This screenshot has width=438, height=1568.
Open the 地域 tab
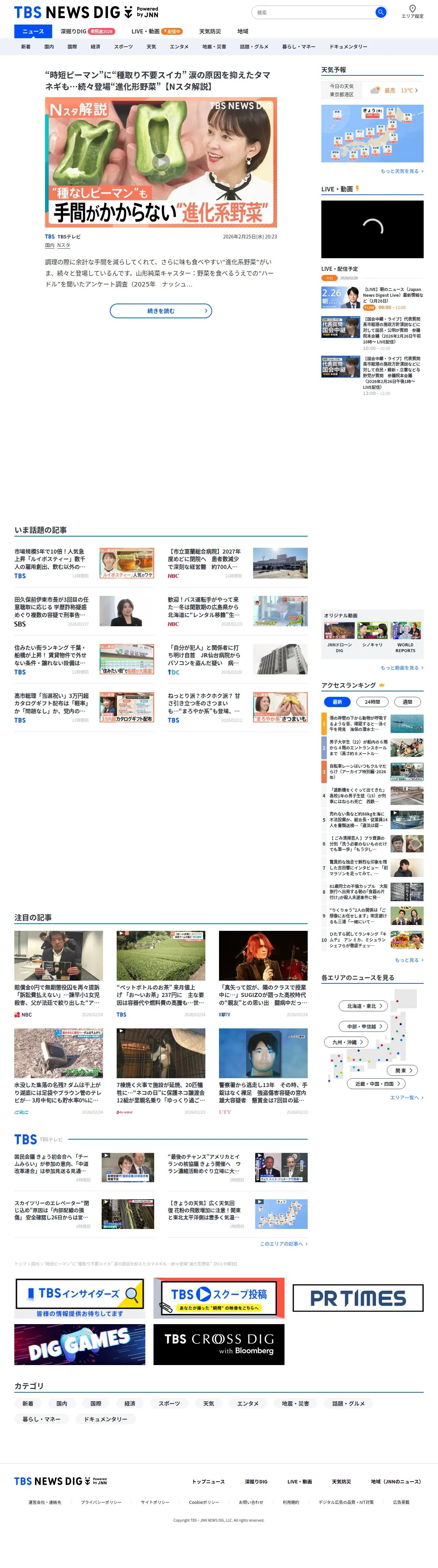[243, 31]
